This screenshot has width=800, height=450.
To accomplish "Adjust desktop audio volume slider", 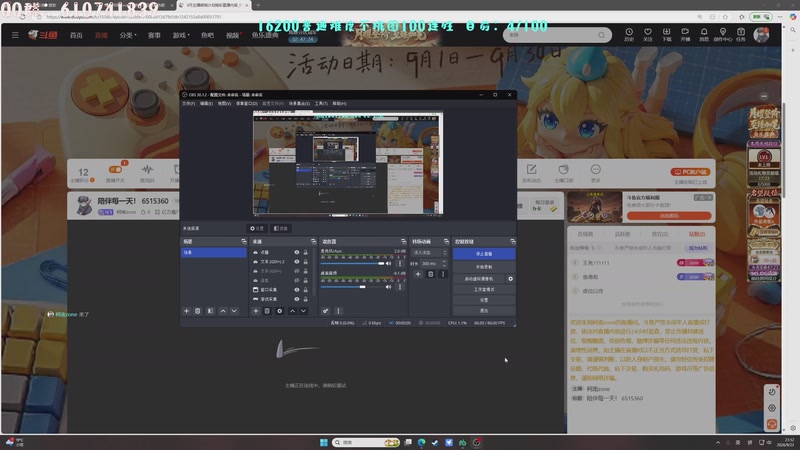I will click(352, 287).
